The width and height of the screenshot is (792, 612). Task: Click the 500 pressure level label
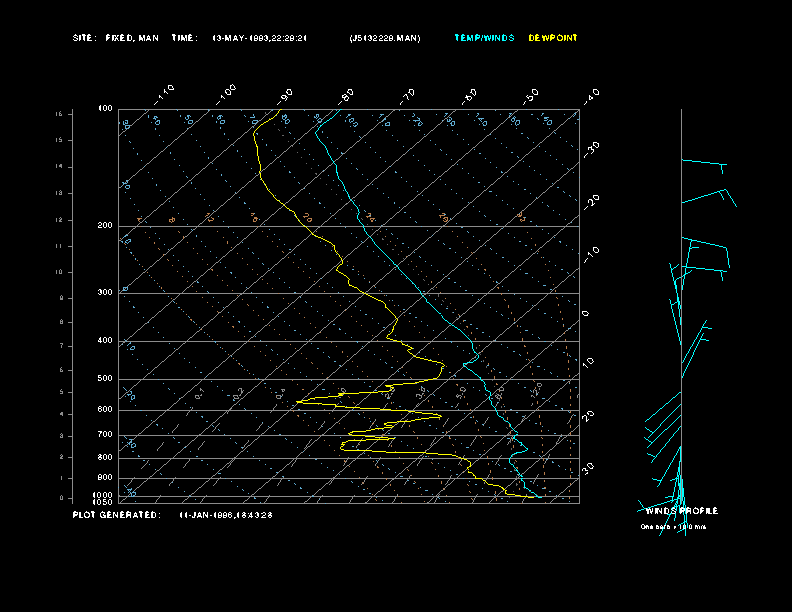(x=105, y=378)
